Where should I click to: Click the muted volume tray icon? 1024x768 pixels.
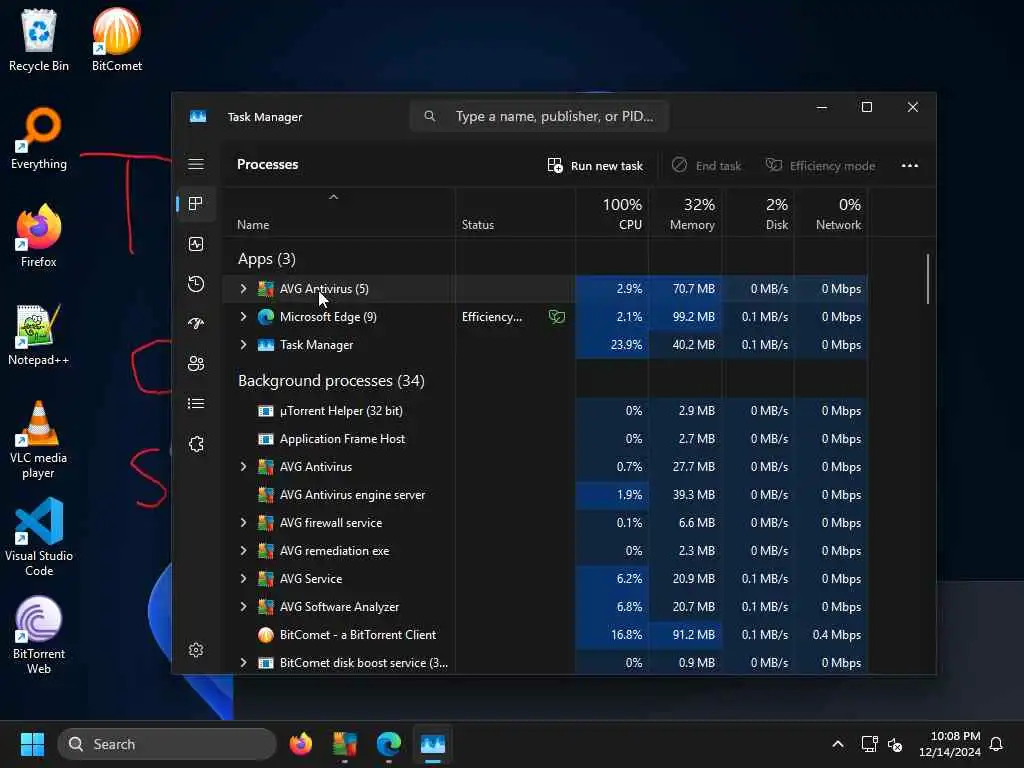tap(895, 744)
